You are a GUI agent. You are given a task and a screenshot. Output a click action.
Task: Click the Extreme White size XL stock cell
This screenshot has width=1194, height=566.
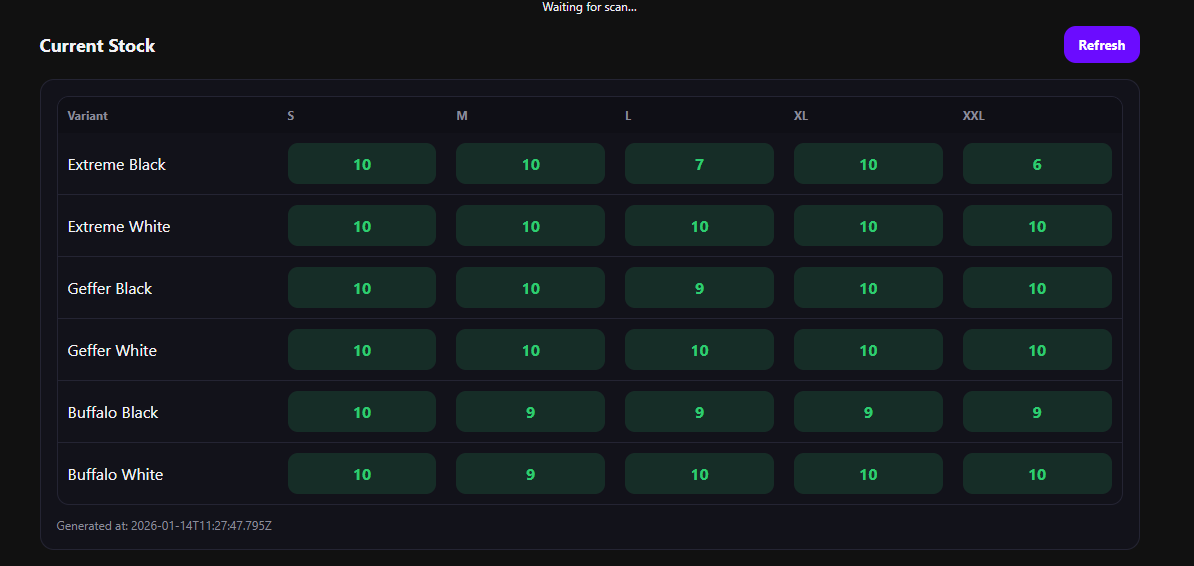[x=868, y=225]
